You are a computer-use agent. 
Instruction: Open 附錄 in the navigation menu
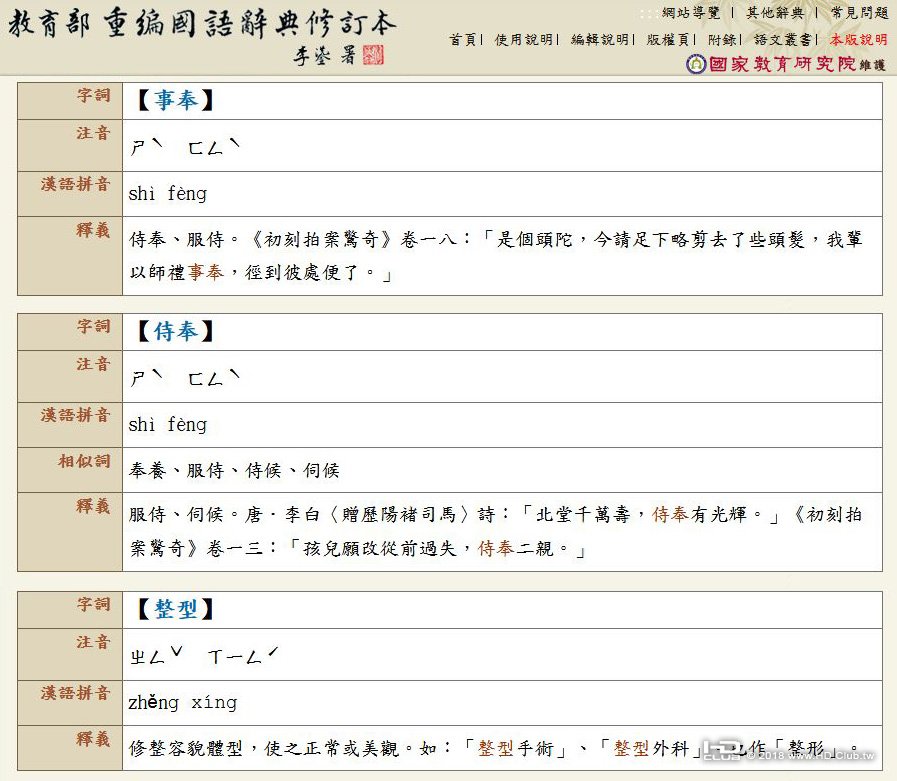tap(722, 39)
